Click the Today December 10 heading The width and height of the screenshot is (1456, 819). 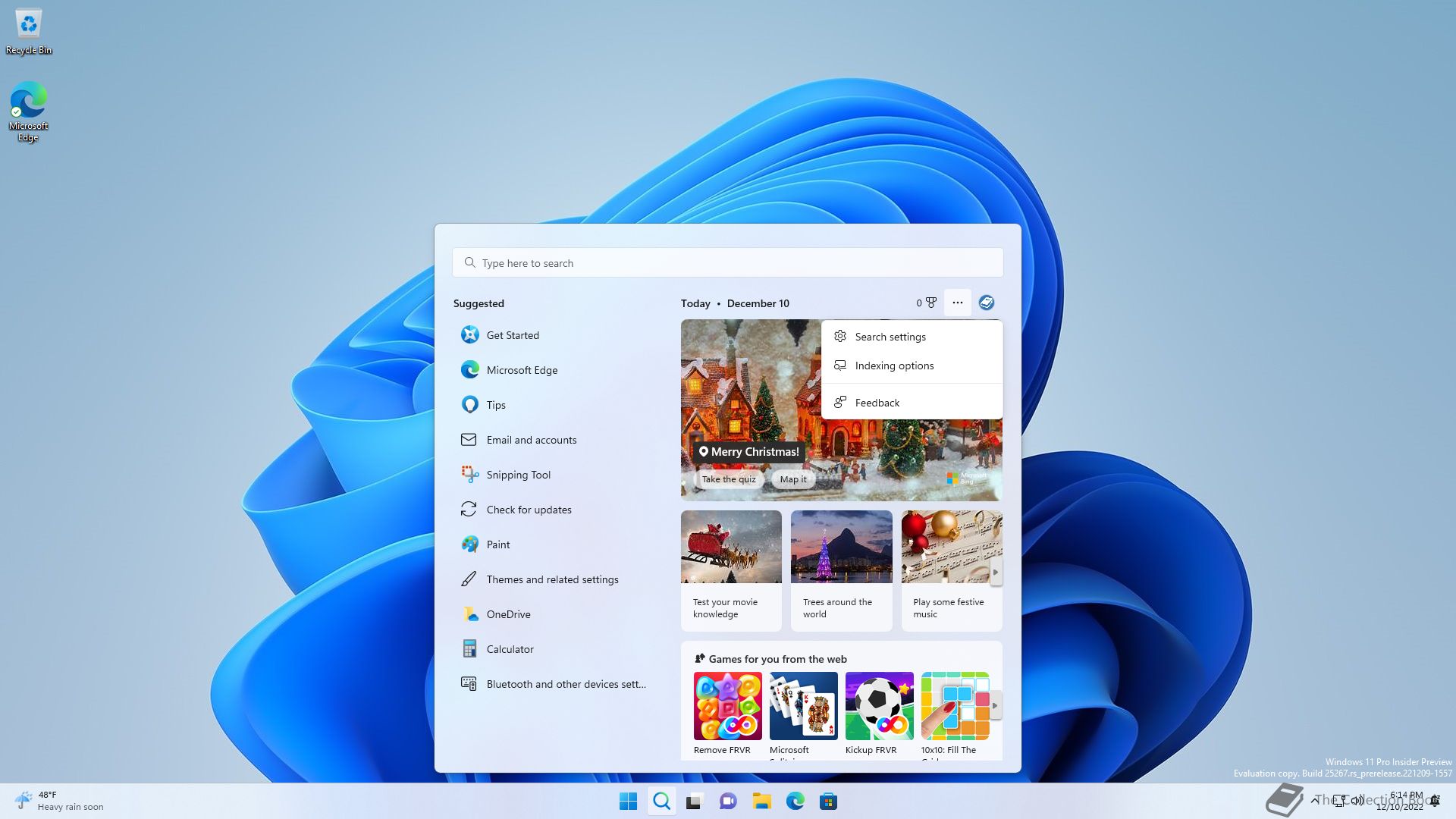734,303
